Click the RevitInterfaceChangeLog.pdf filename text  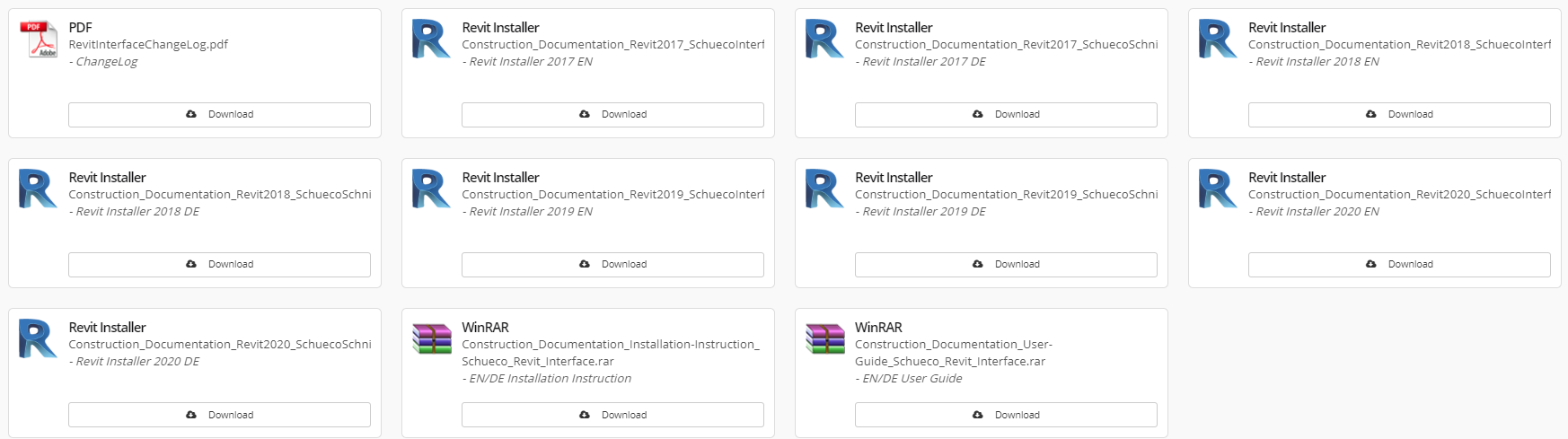point(148,45)
